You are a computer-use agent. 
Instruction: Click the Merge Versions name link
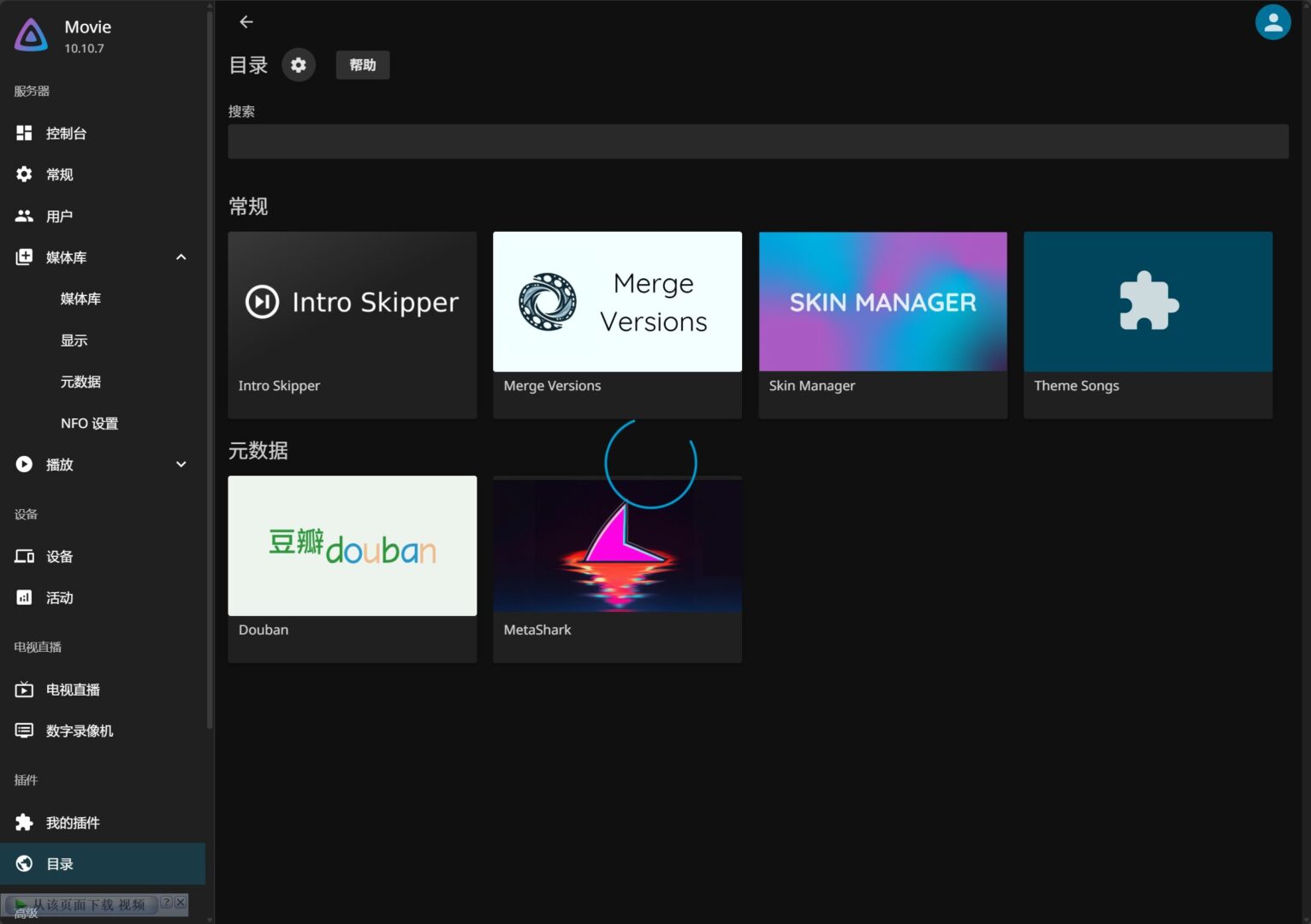click(552, 386)
